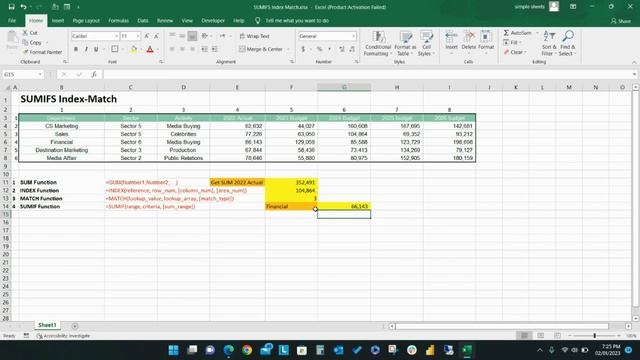The width and height of the screenshot is (640, 360).
Task: Switch to the Developer tab
Action: click(213, 20)
